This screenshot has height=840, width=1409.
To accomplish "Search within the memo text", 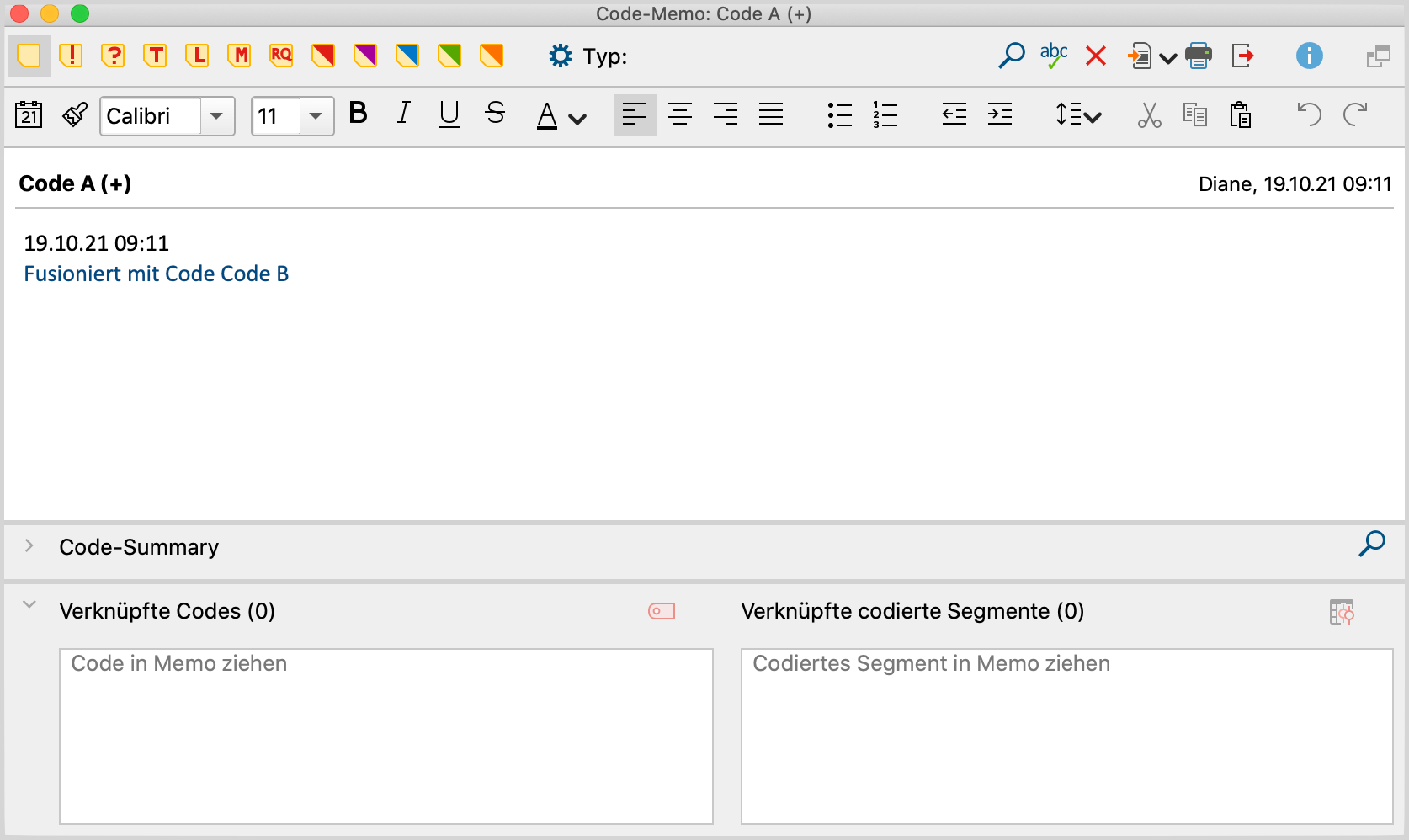I will 1012,56.
